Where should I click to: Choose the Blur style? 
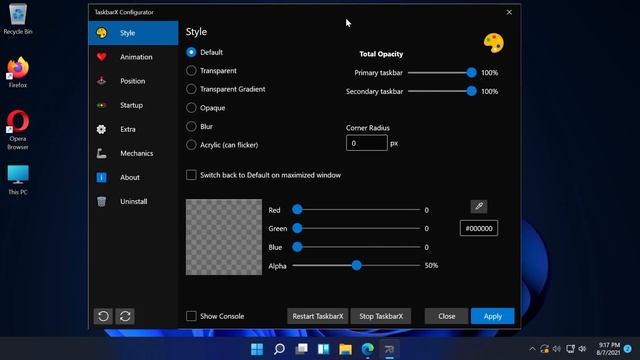tap(191, 127)
